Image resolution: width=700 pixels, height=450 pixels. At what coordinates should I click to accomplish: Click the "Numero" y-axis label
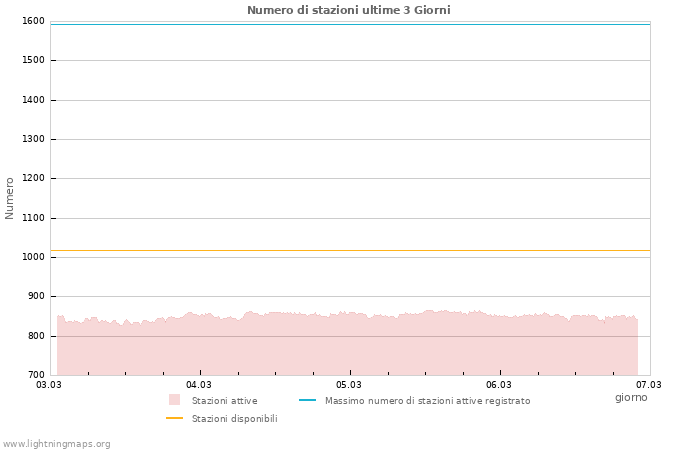click(10, 198)
